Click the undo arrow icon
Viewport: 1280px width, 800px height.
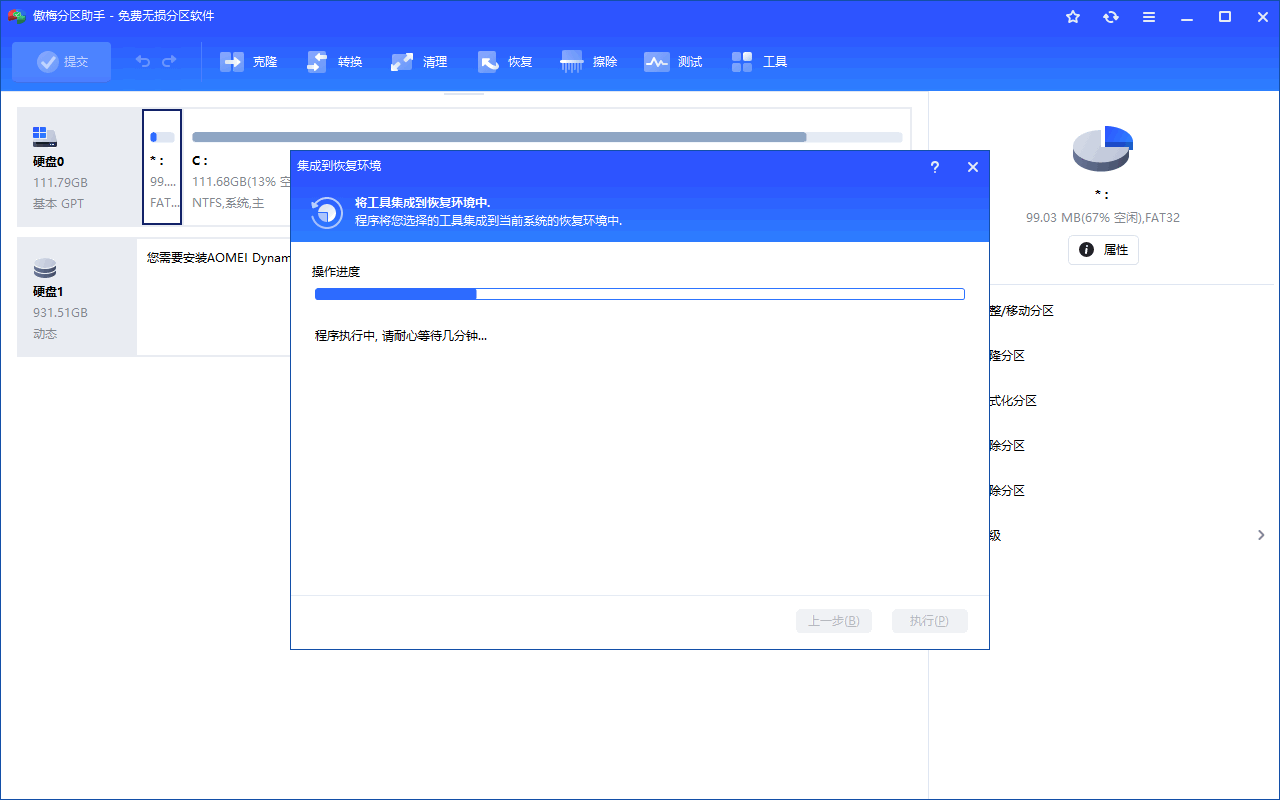pos(143,62)
